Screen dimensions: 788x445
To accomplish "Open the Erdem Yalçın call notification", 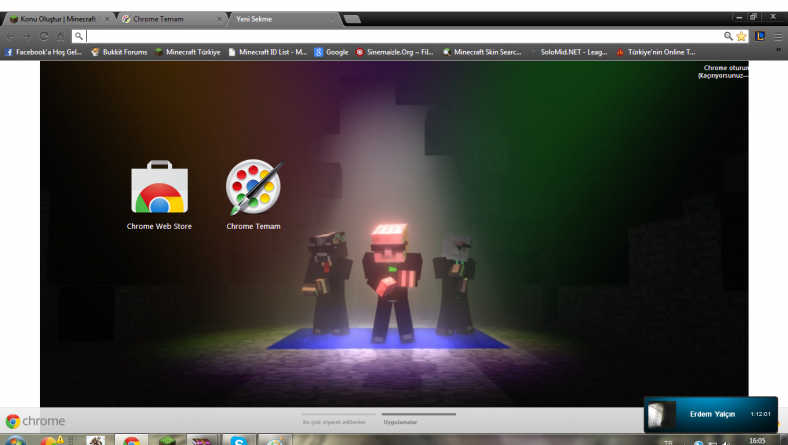I will click(711, 414).
